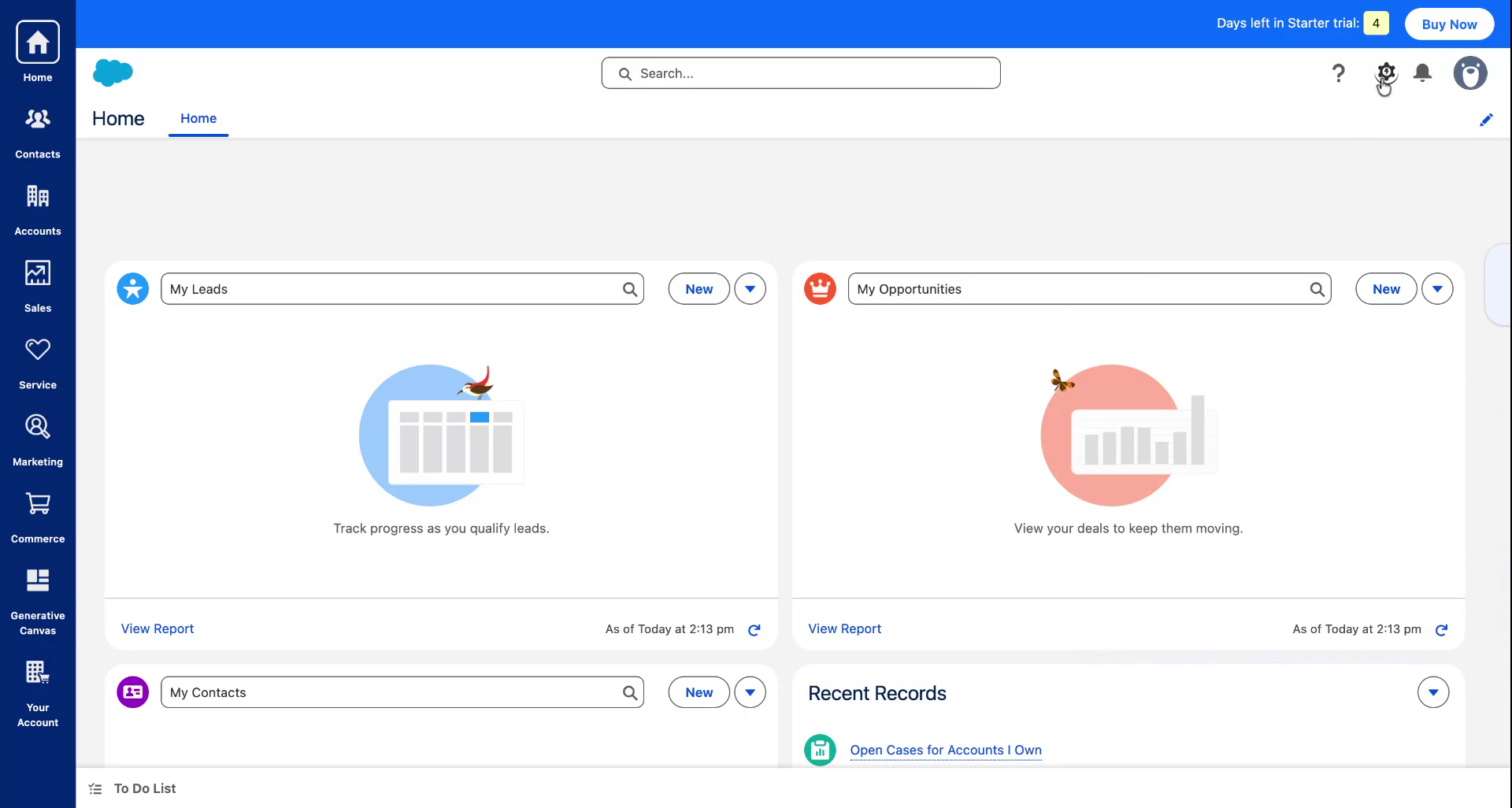Expand the To Do List panel
The height and width of the screenshot is (808, 1512).
(144, 788)
